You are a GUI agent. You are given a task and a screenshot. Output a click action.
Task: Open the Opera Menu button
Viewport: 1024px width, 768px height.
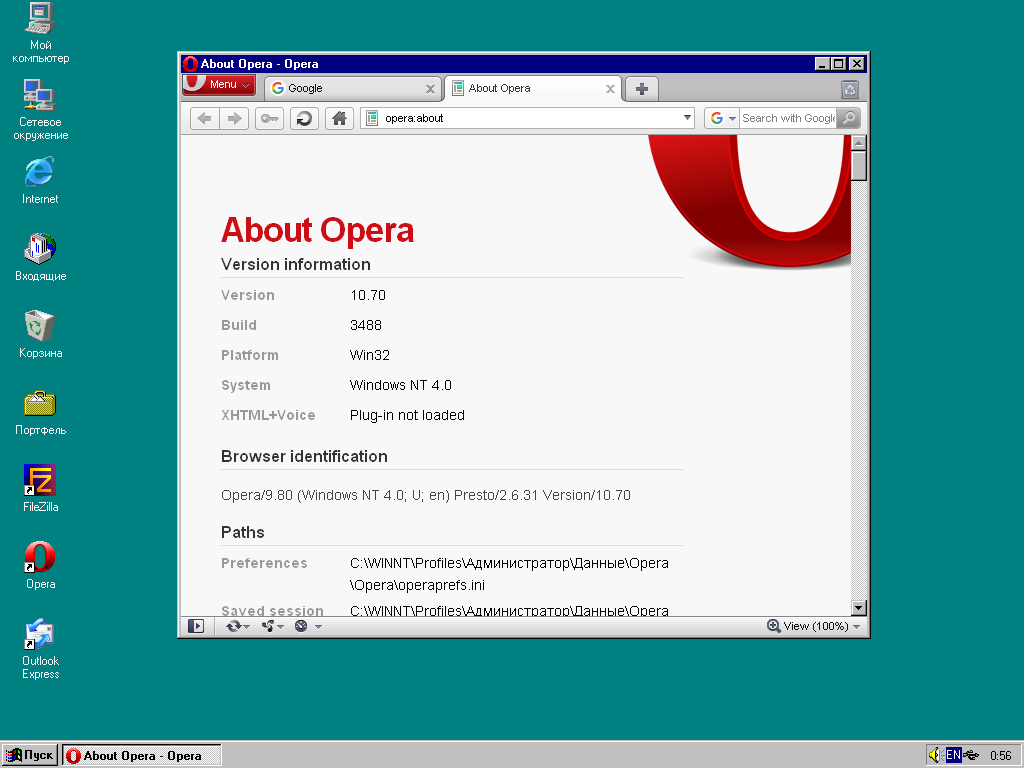coord(218,85)
